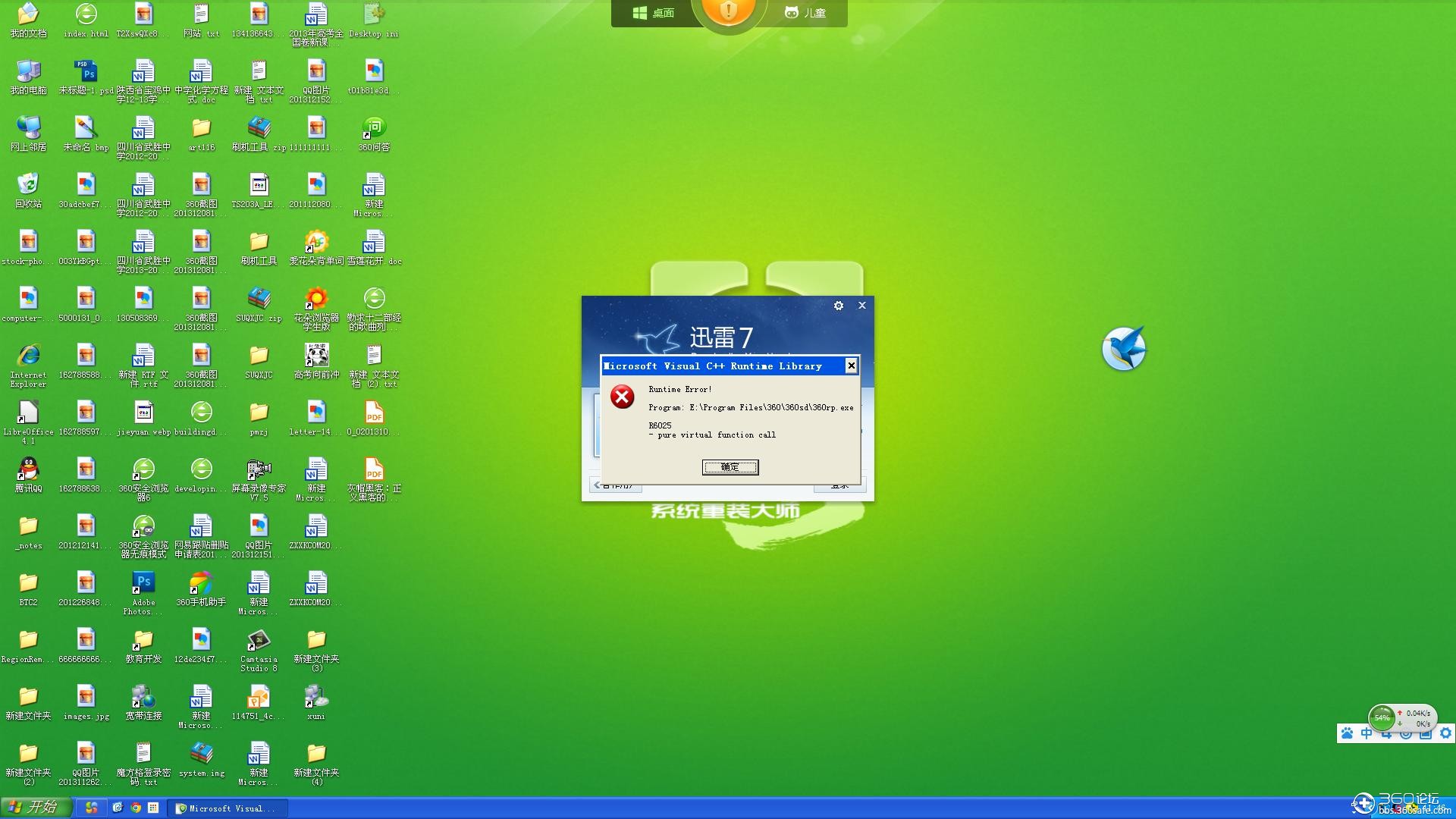Open the 360问答 desktop shortcut
This screenshot has width=1456, height=819.
374,134
